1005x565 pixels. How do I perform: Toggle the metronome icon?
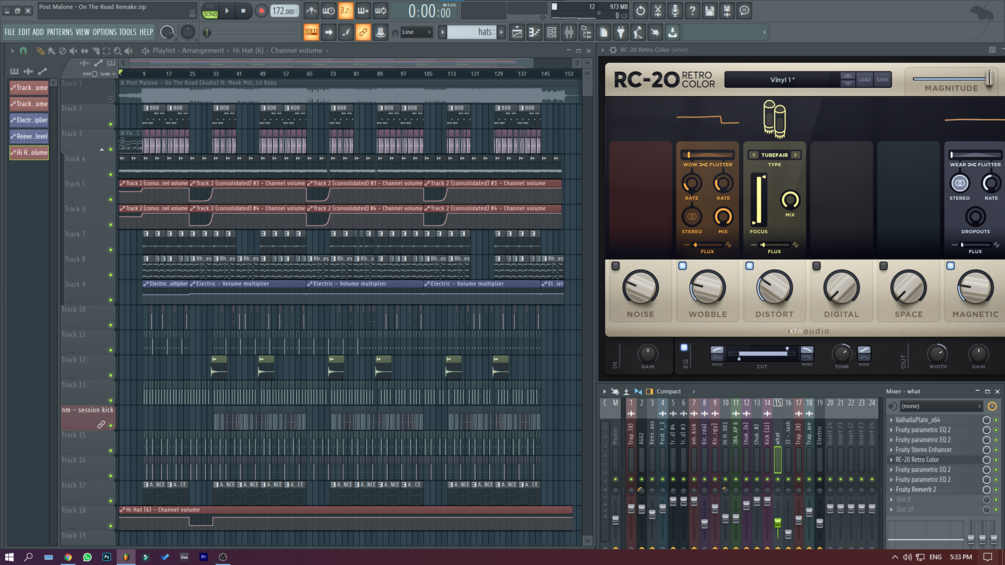coord(311,11)
